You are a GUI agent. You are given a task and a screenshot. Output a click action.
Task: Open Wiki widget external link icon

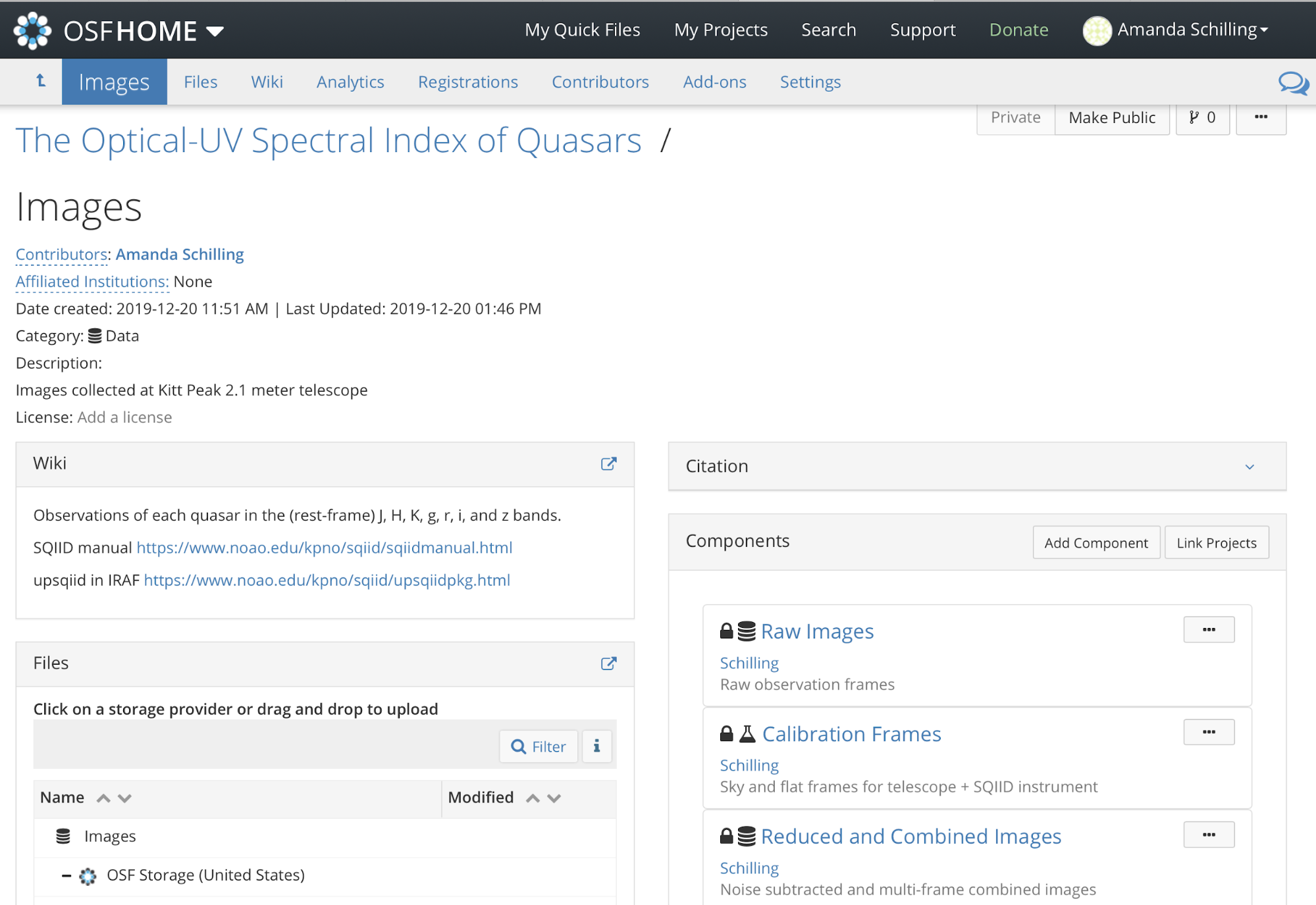[608, 463]
